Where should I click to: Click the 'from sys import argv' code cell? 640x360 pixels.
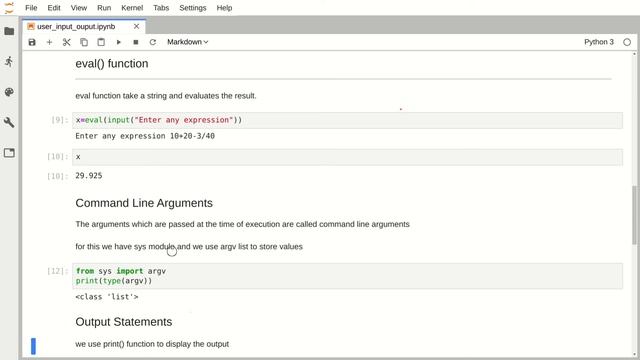click(x=347, y=276)
